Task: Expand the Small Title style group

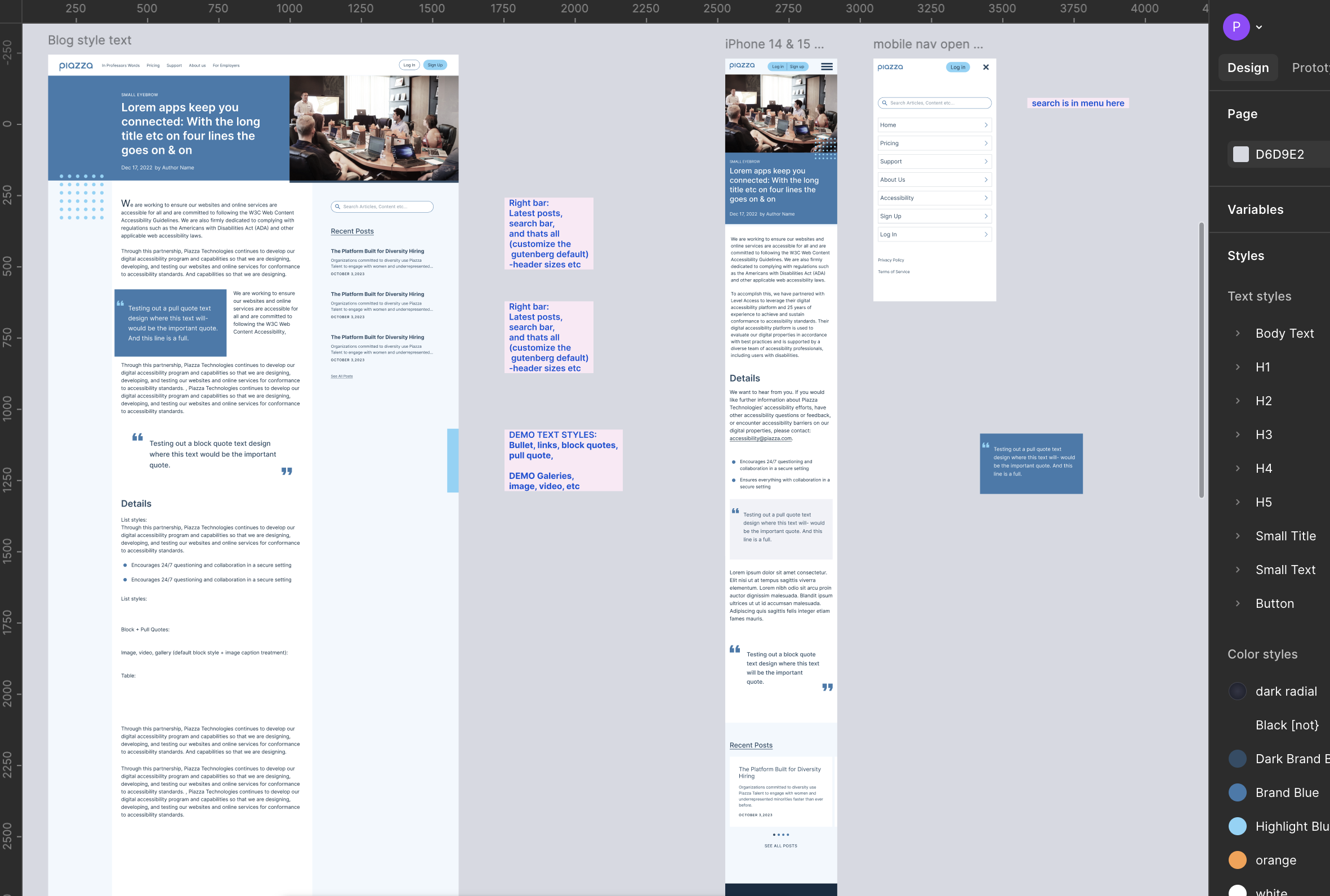Action: click(1238, 535)
